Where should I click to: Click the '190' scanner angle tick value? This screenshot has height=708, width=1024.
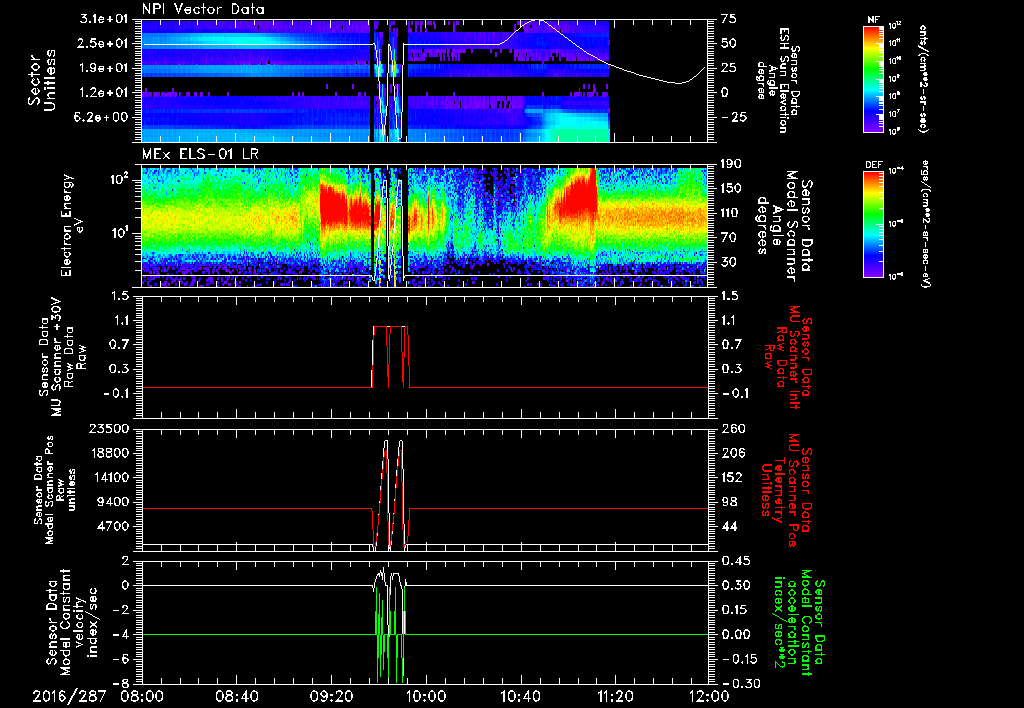click(731, 164)
